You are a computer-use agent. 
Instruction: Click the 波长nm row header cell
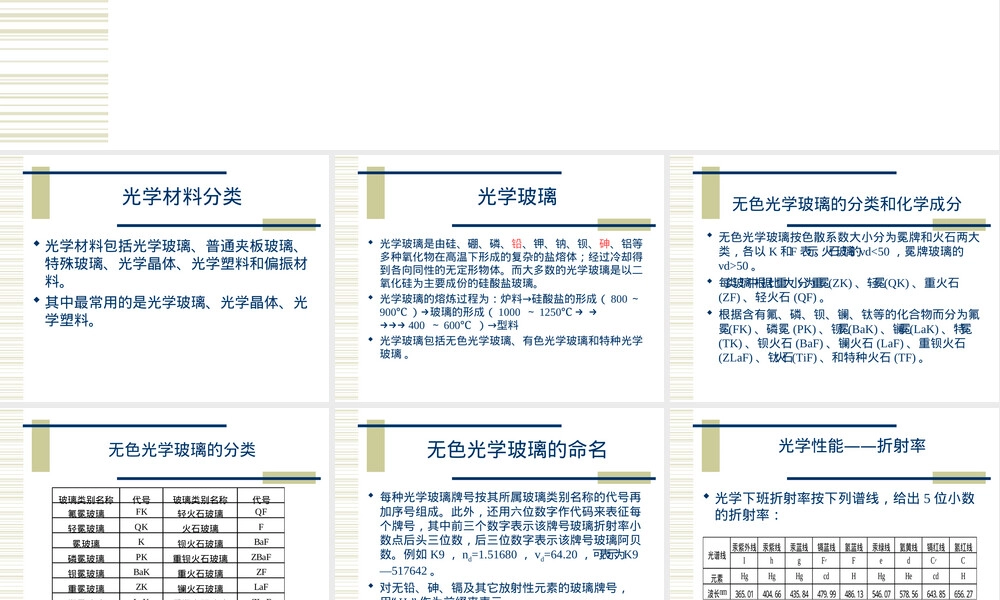point(717,594)
